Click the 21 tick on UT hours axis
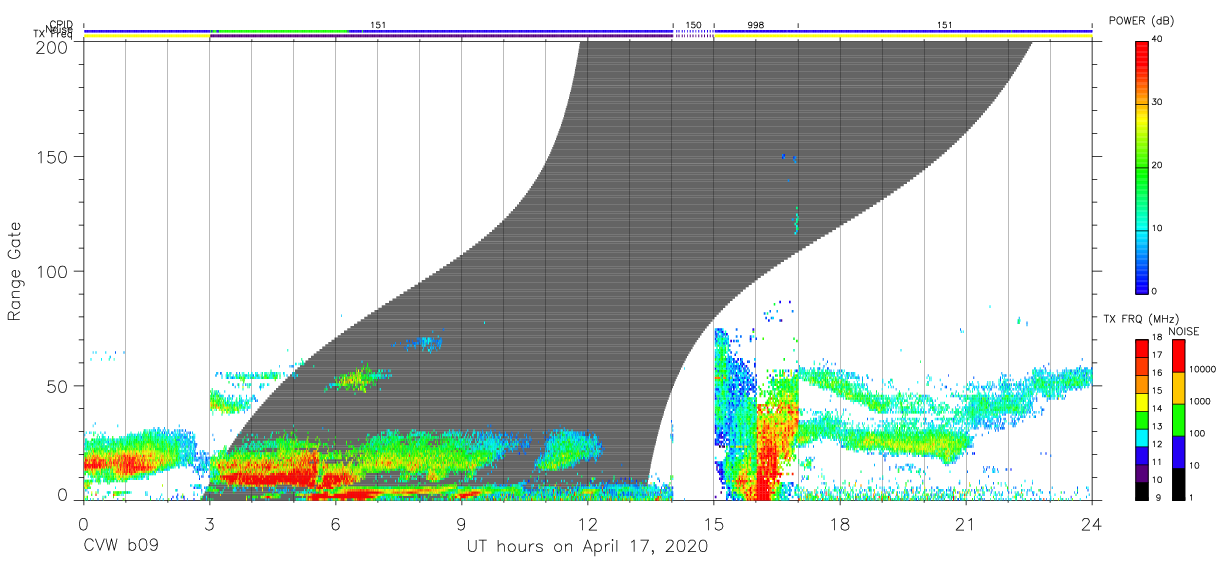 coord(966,522)
